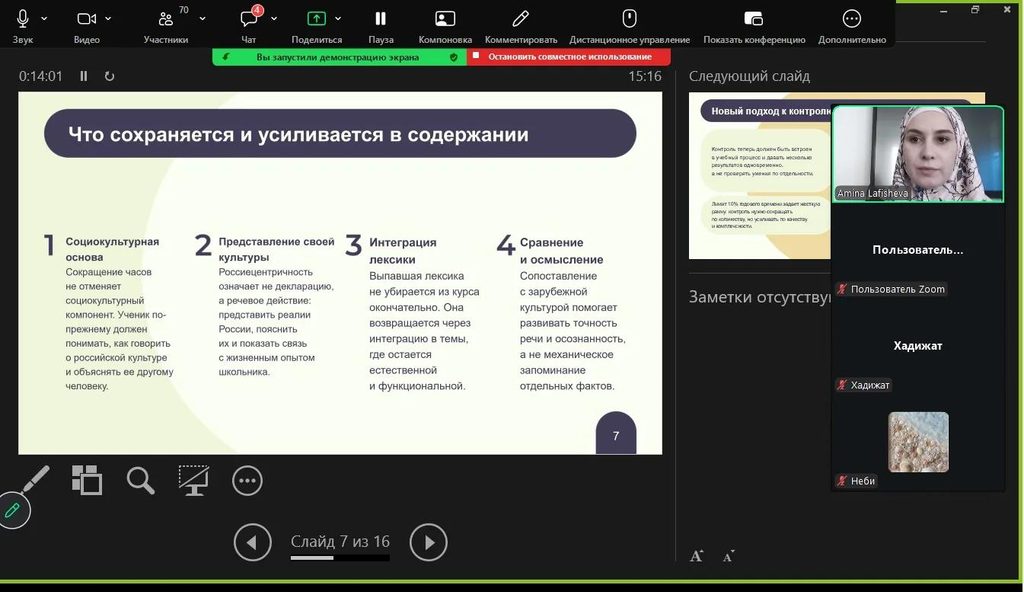Screen dimensions: 1024x592
Task: Click Комментировать pencil icon in Zoom toolbar
Action: point(520,19)
